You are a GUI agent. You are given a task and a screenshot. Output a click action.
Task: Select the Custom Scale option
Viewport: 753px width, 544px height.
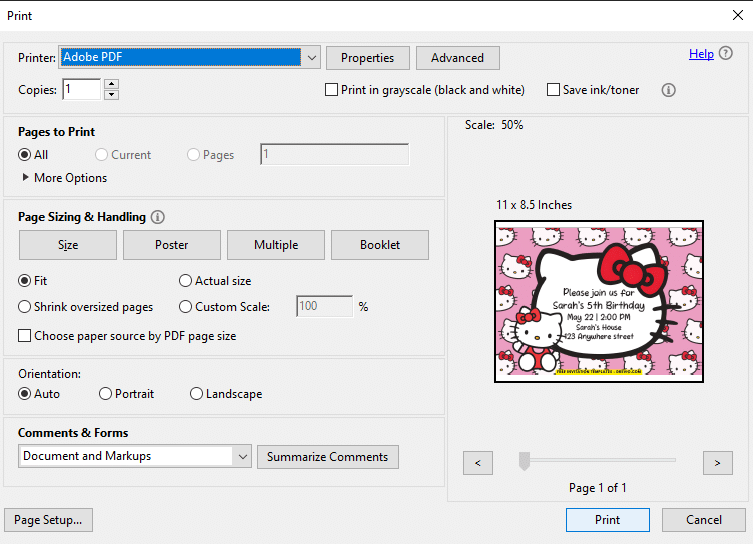pyautogui.click(x=185, y=306)
